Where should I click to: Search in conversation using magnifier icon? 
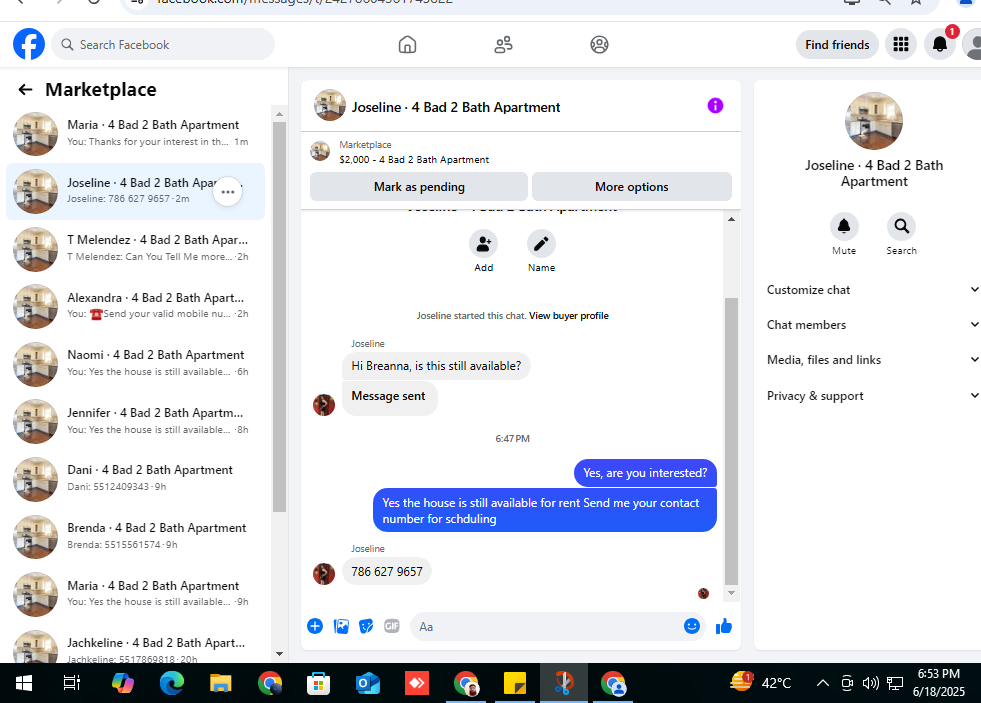[x=902, y=226]
